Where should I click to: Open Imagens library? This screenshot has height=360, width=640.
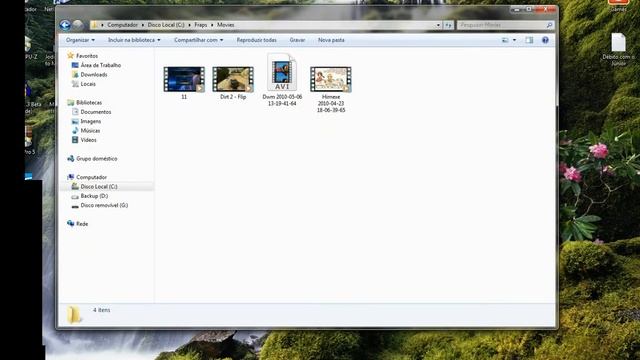90,121
